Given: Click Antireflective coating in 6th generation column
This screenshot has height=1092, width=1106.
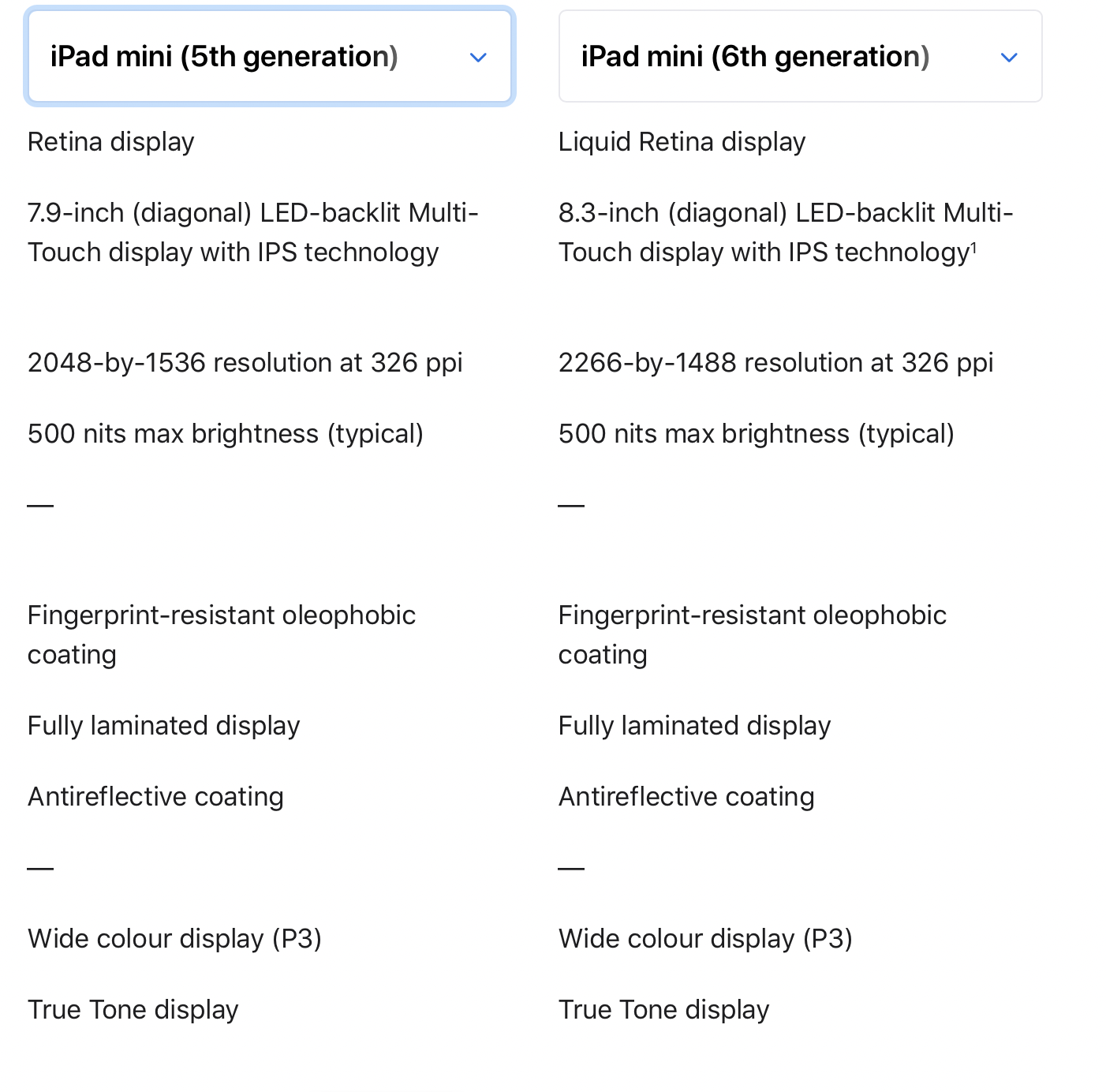Looking at the screenshot, I should (x=686, y=797).
